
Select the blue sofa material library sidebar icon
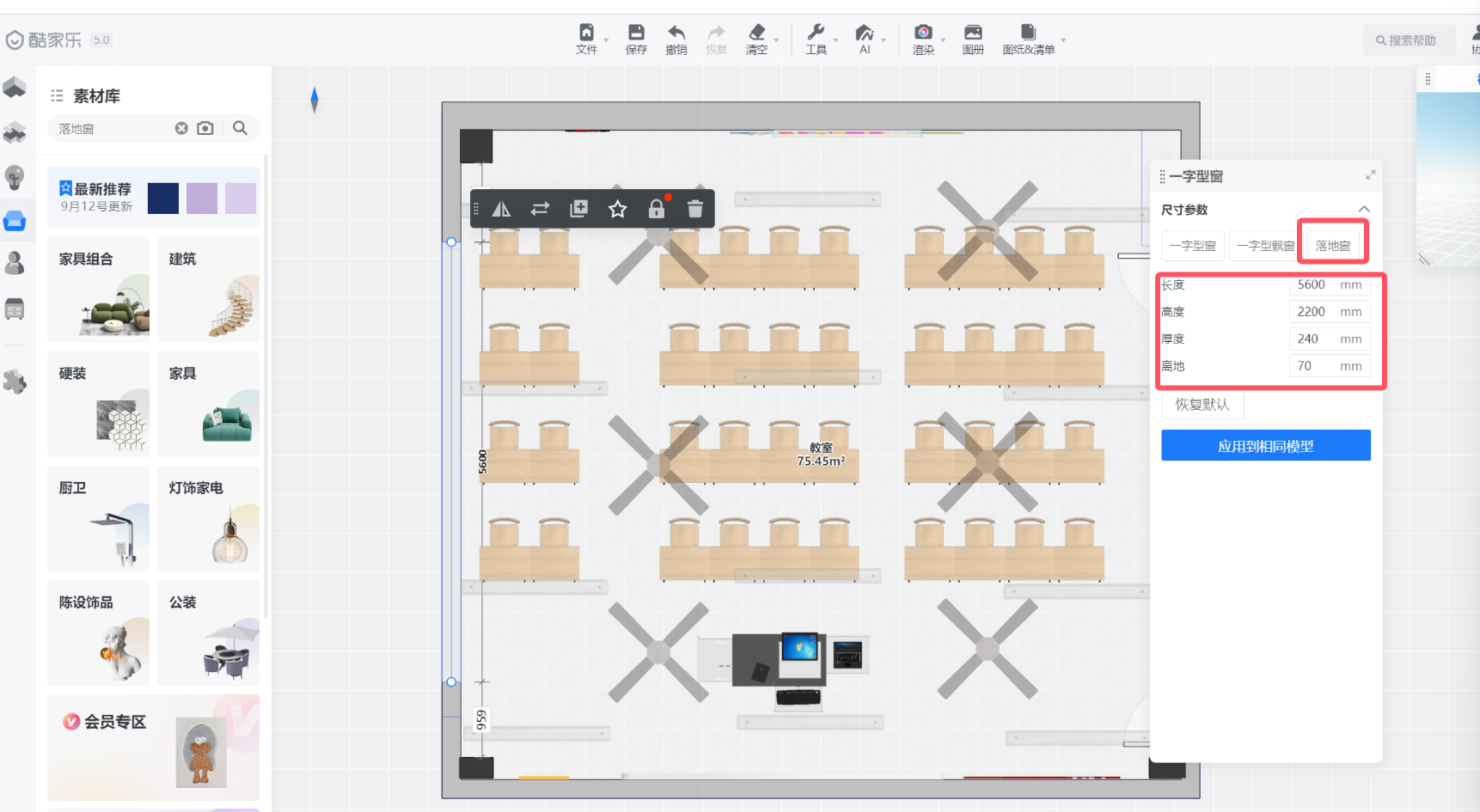coord(15,221)
